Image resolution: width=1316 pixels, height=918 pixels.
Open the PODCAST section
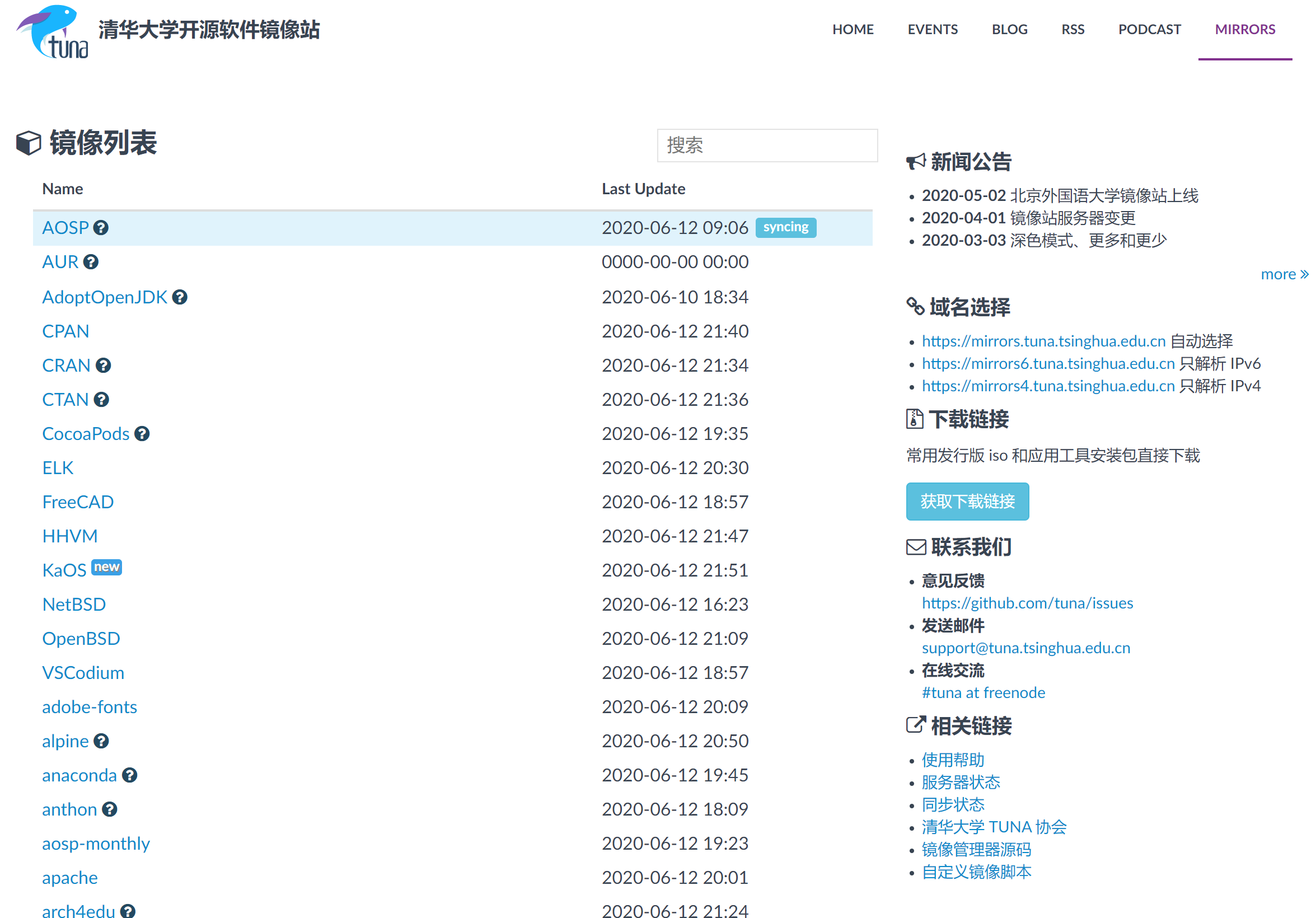click(x=1149, y=29)
